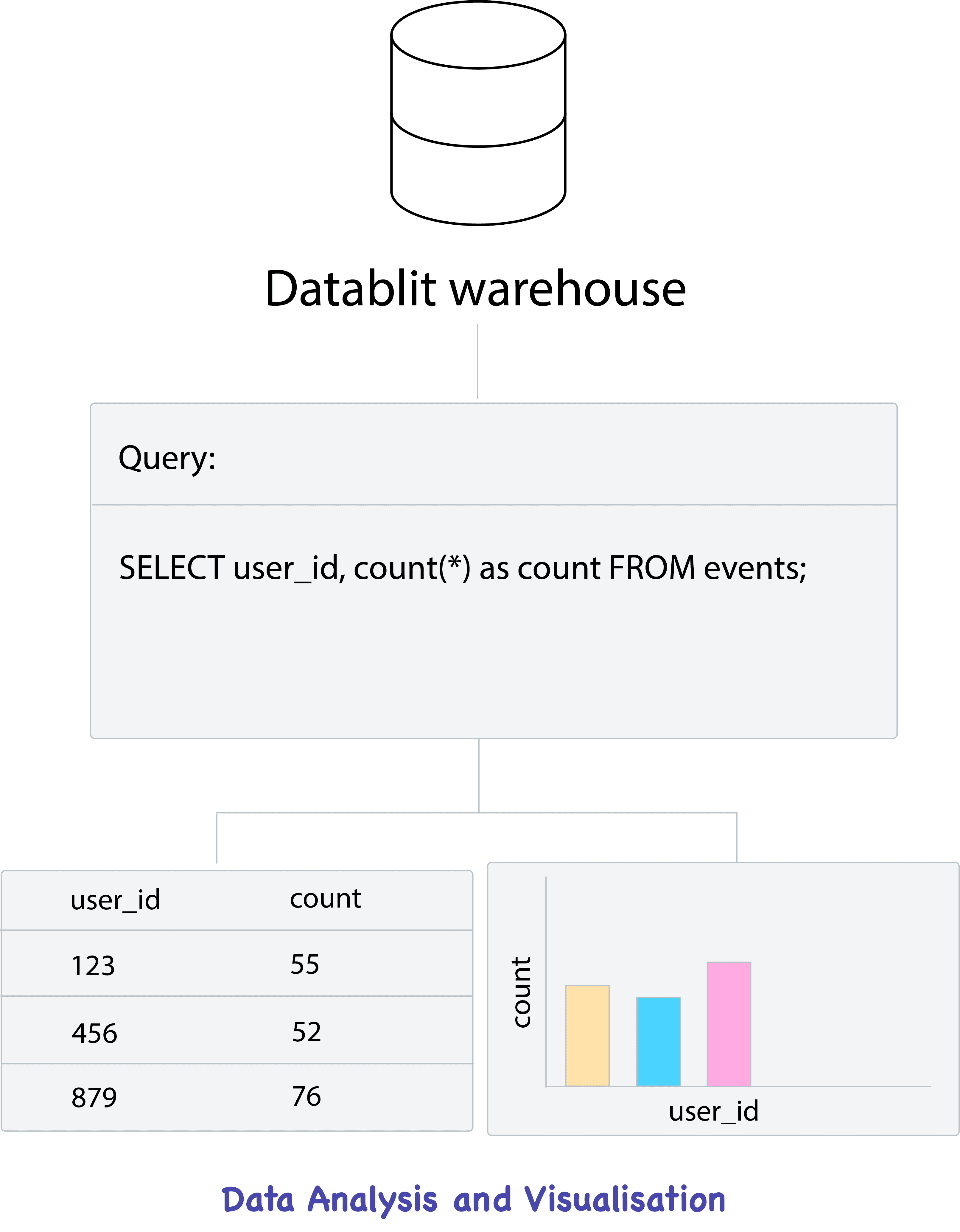Click the database cylinder icon
This screenshot has width=960, height=1232.
(478, 113)
